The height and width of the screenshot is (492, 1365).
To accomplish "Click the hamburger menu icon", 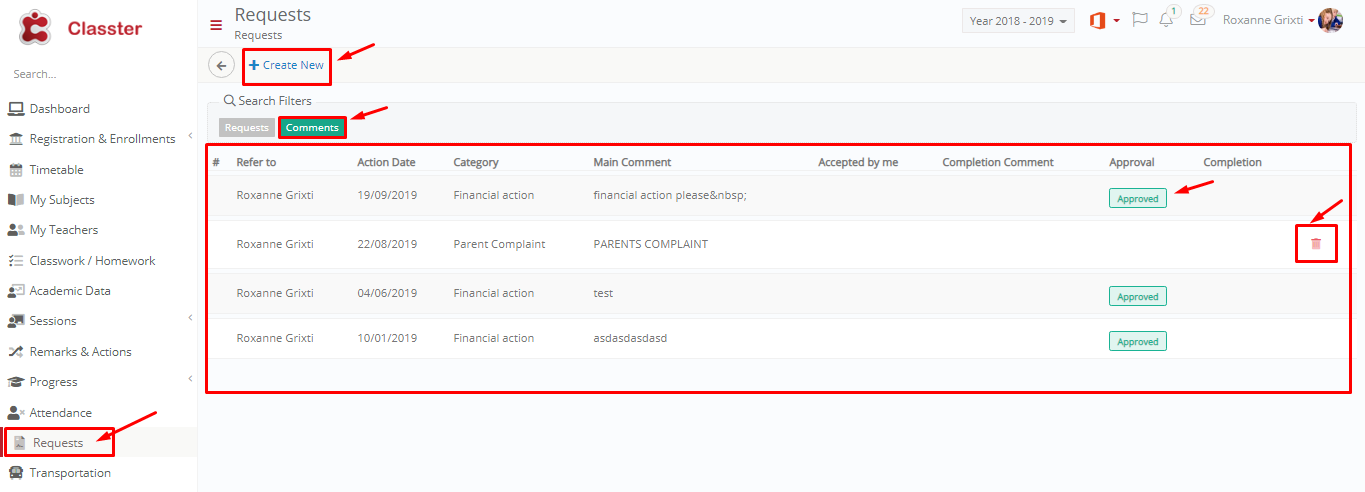I will click(x=216, y=25).
